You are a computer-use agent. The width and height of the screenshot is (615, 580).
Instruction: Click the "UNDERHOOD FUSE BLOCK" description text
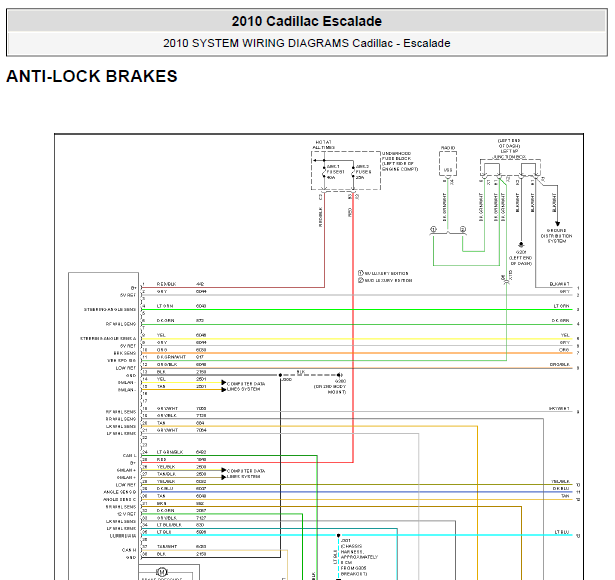click(400, 161)
